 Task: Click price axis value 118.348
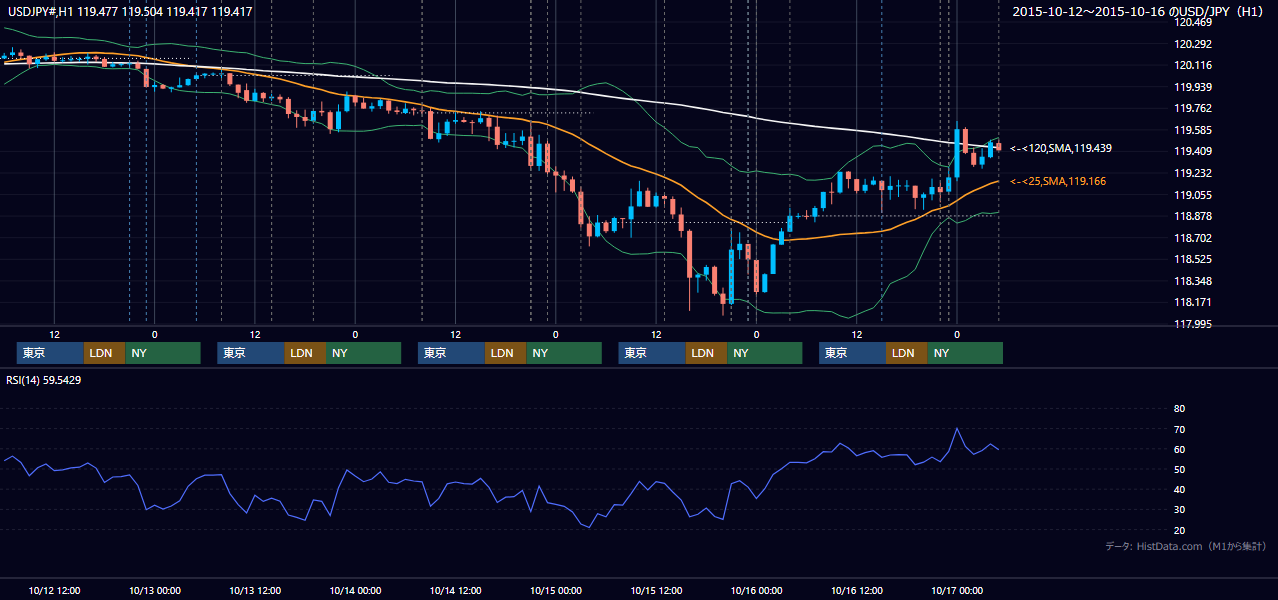pyautogui.click(x=1193, y=281)
